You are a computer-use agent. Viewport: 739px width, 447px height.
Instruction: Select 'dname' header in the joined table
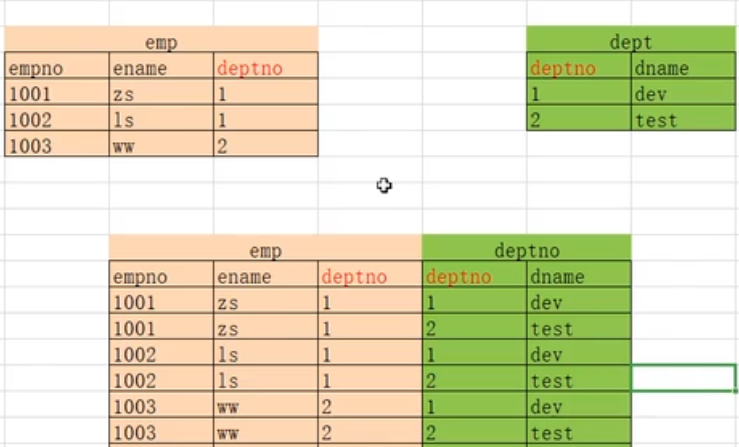[x=579, y=276]
